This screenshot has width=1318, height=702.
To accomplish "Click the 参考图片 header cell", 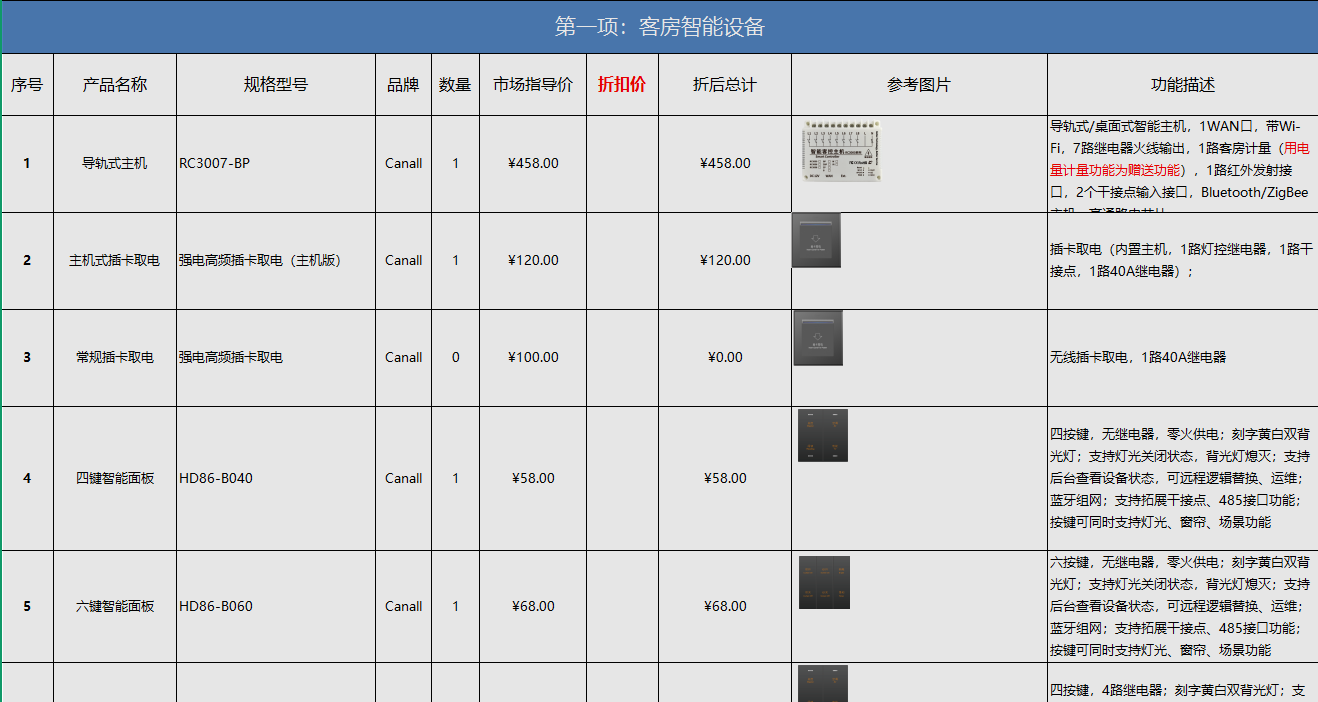I will (918, 85).
